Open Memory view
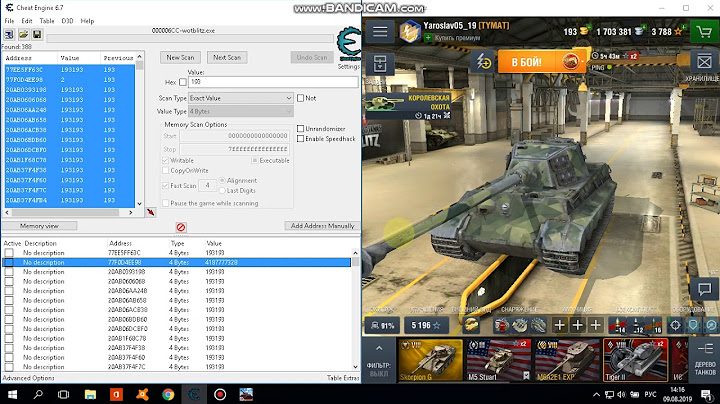The height and width of the screenshot is (404, 720). coord(39,226)
